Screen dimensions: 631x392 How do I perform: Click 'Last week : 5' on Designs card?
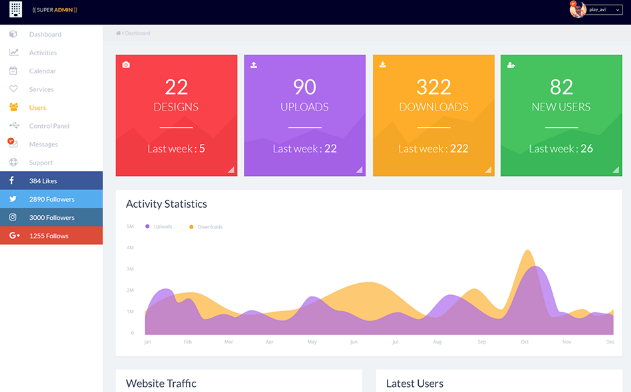point(176,149)
